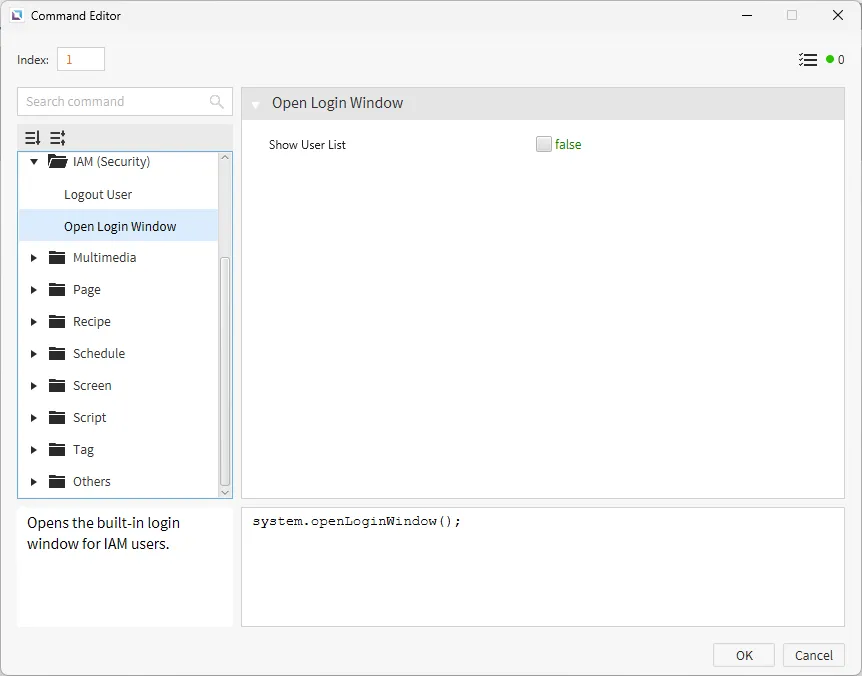Enable the Show User List checkbox
862x676 pixels.
pyautogui.click(x=544, y=144)
